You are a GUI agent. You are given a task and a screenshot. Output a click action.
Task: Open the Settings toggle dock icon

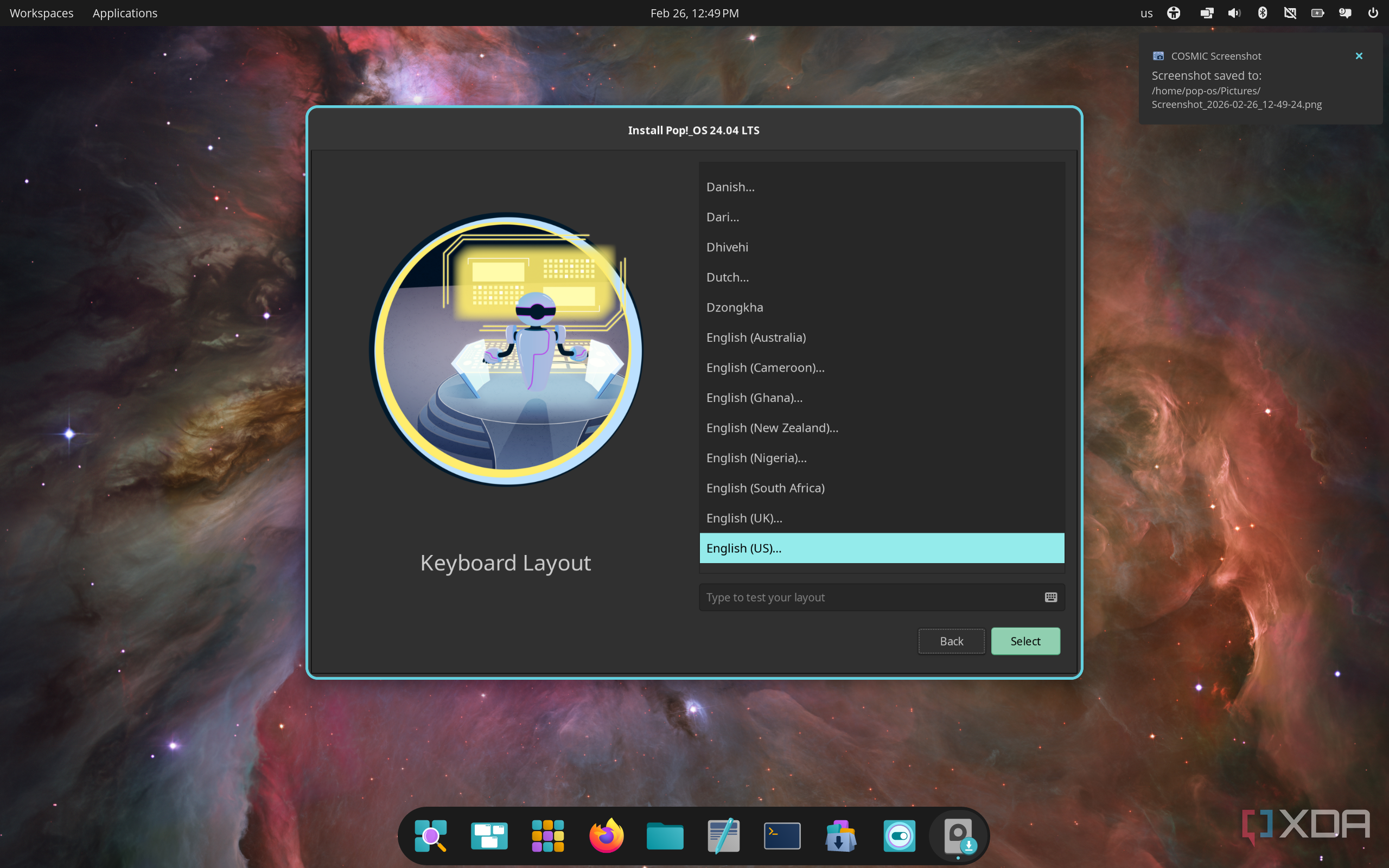899,835
